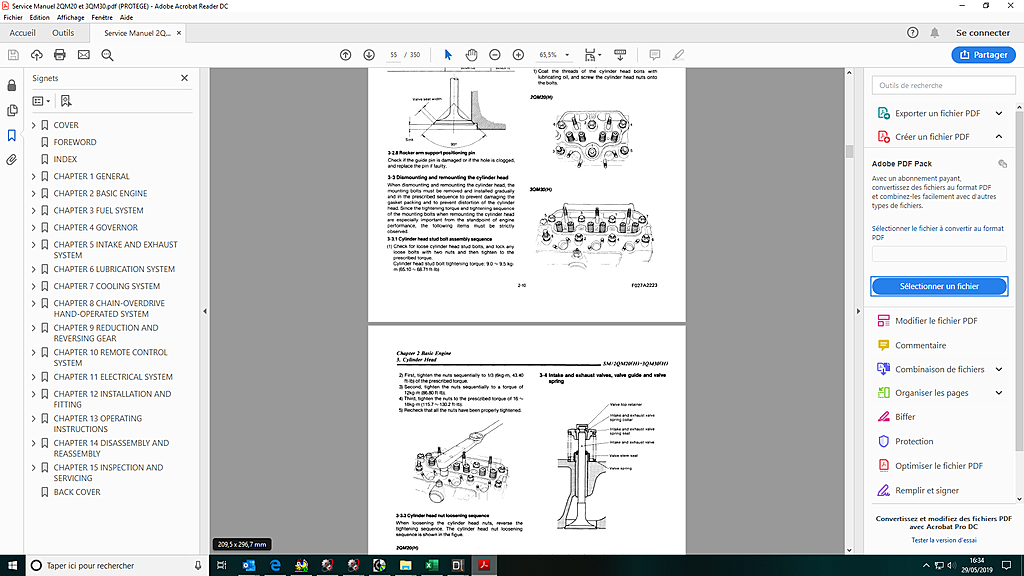Expand CHAPTER 6 LUBRICATION SYSTEM bookmark
Image resolution: width=1024 pixels, height=576 pixels.
(34, 269)
